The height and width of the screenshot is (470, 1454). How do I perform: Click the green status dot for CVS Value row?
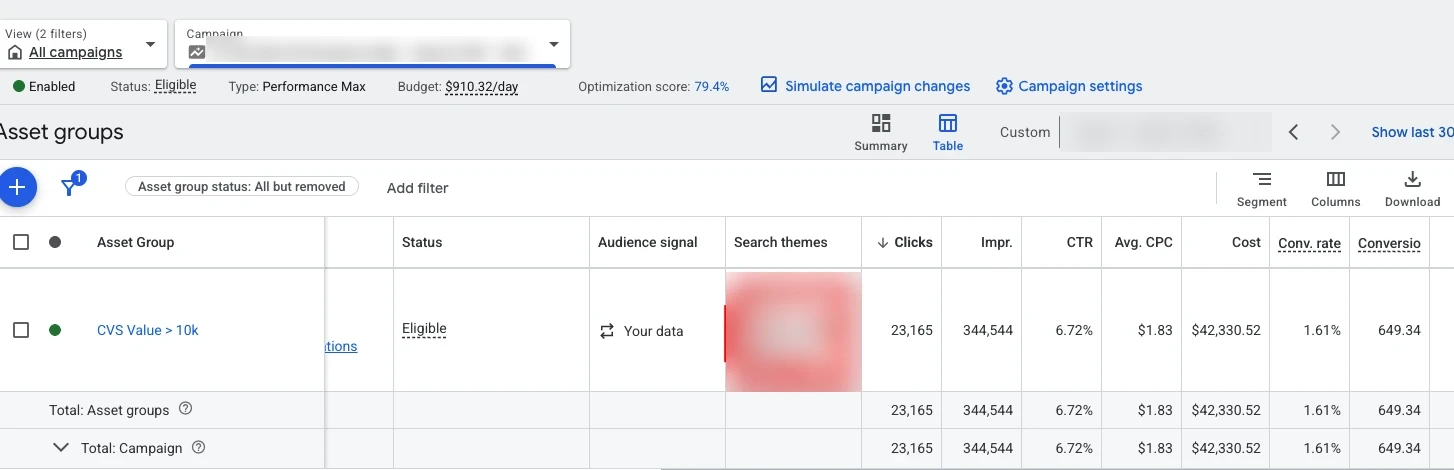(x=55, y=330)
